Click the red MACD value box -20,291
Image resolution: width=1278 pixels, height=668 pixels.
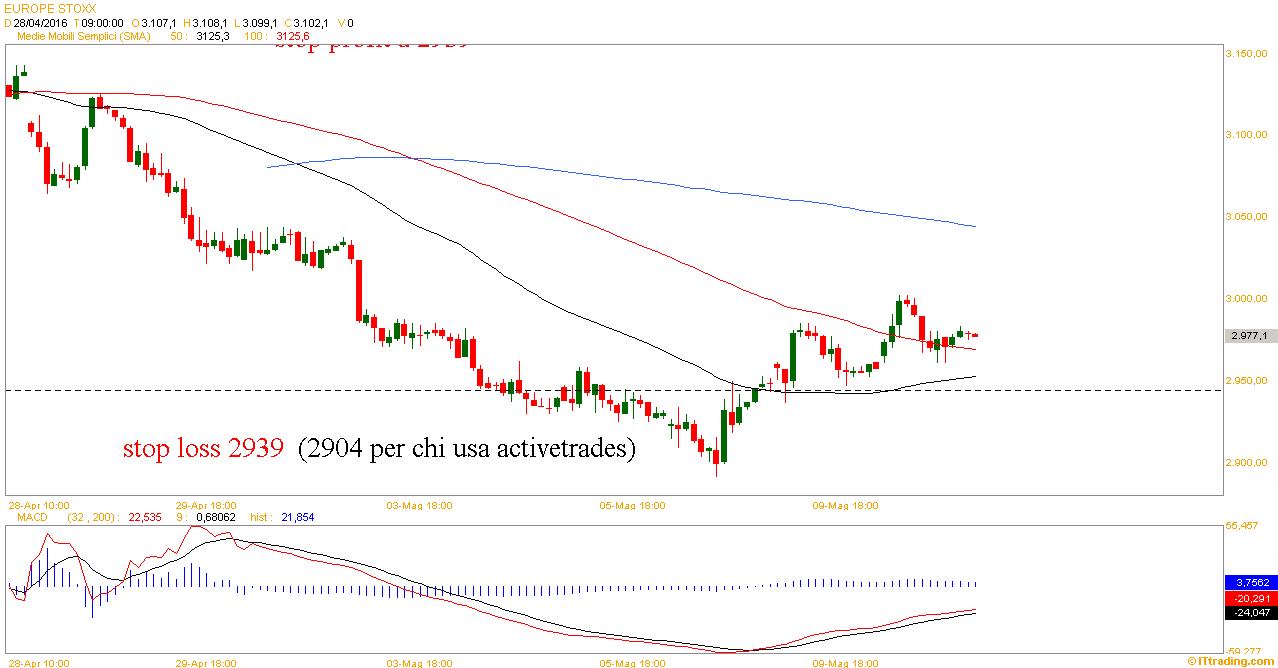coord(1250,597)
